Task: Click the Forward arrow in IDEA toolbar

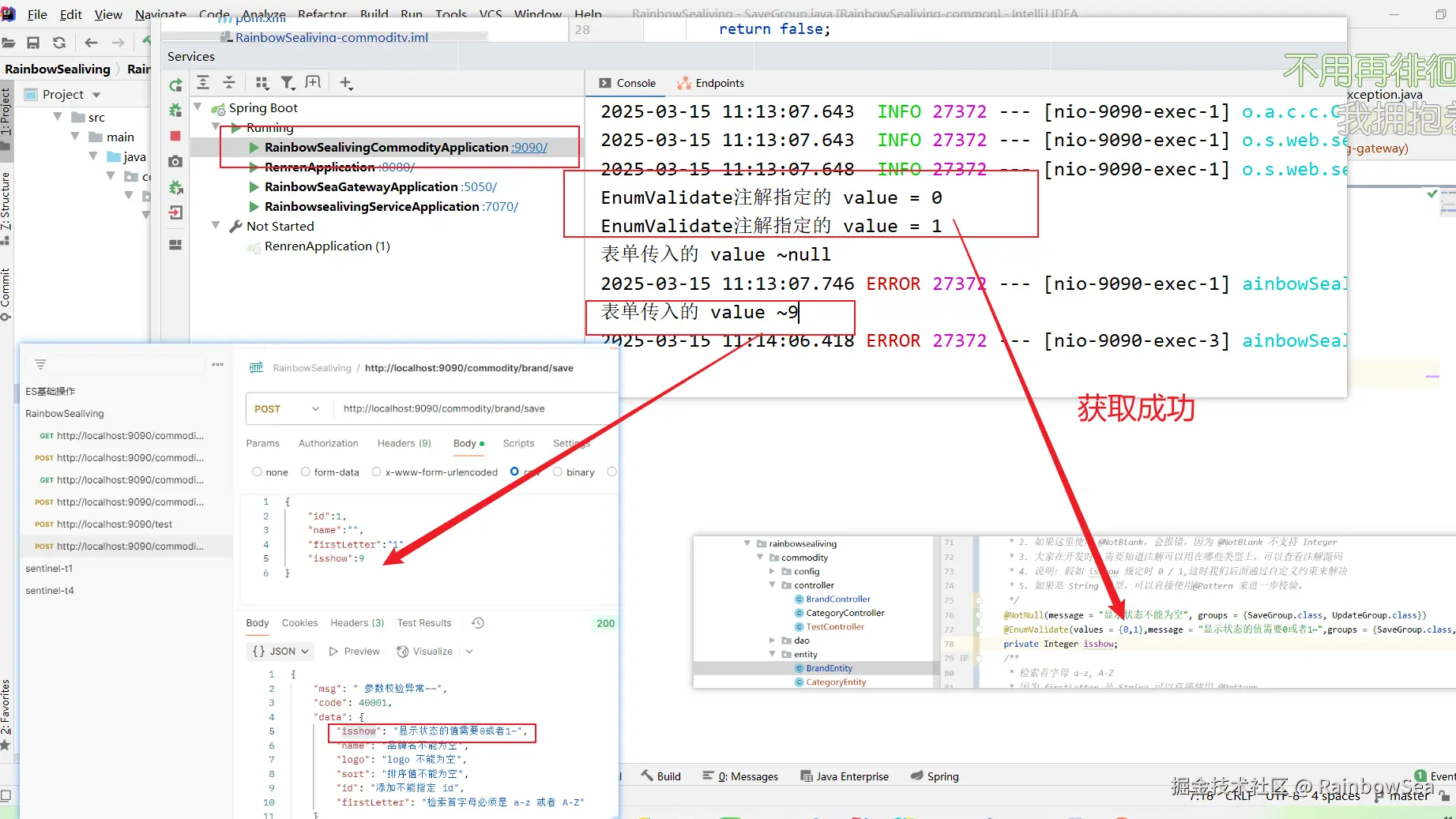Action: click(x=118, y=43)
